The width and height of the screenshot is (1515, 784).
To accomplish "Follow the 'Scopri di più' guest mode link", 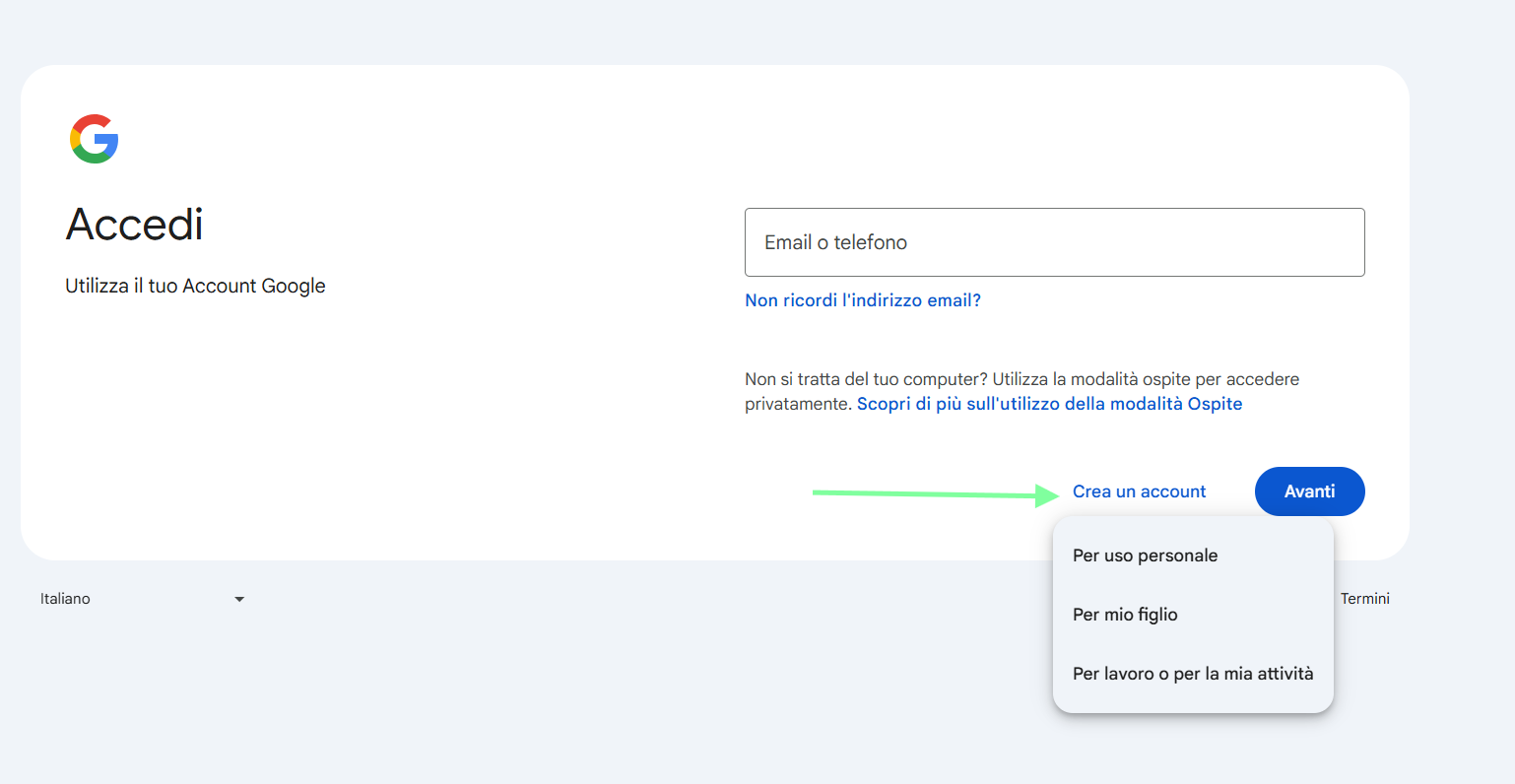I will (x=1049, y=404).
